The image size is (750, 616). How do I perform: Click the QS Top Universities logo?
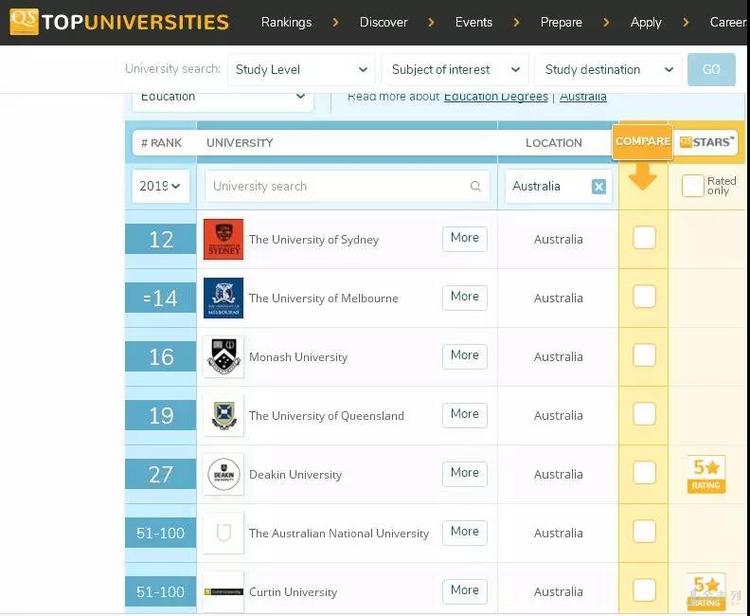(118, 22)
